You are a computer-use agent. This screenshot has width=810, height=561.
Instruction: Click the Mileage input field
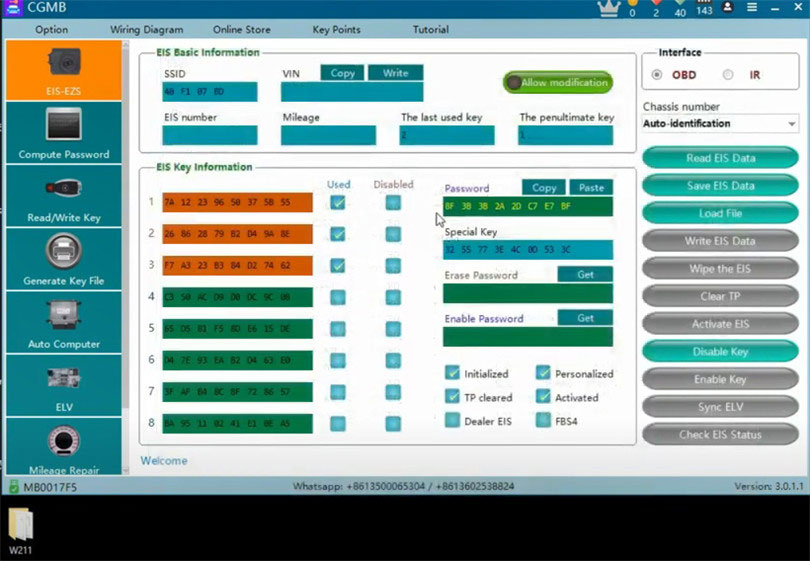(x=328, y=135)
